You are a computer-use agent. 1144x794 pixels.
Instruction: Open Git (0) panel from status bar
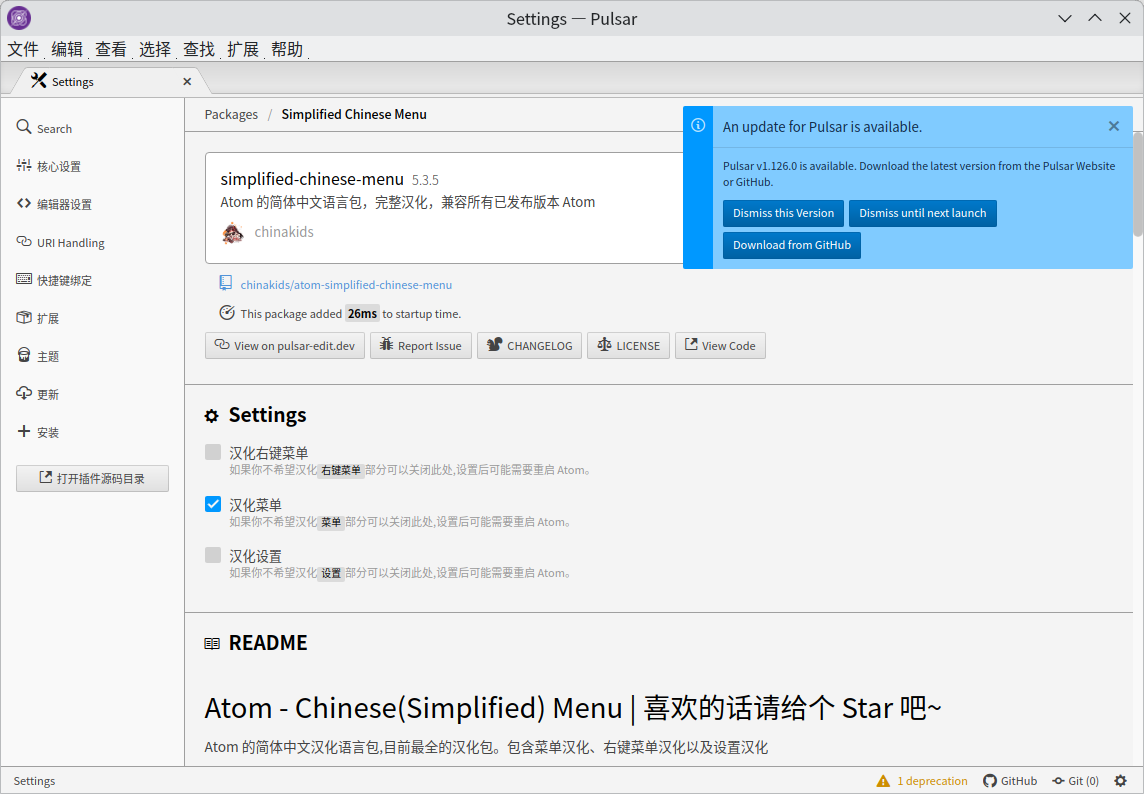[1075, 781]
